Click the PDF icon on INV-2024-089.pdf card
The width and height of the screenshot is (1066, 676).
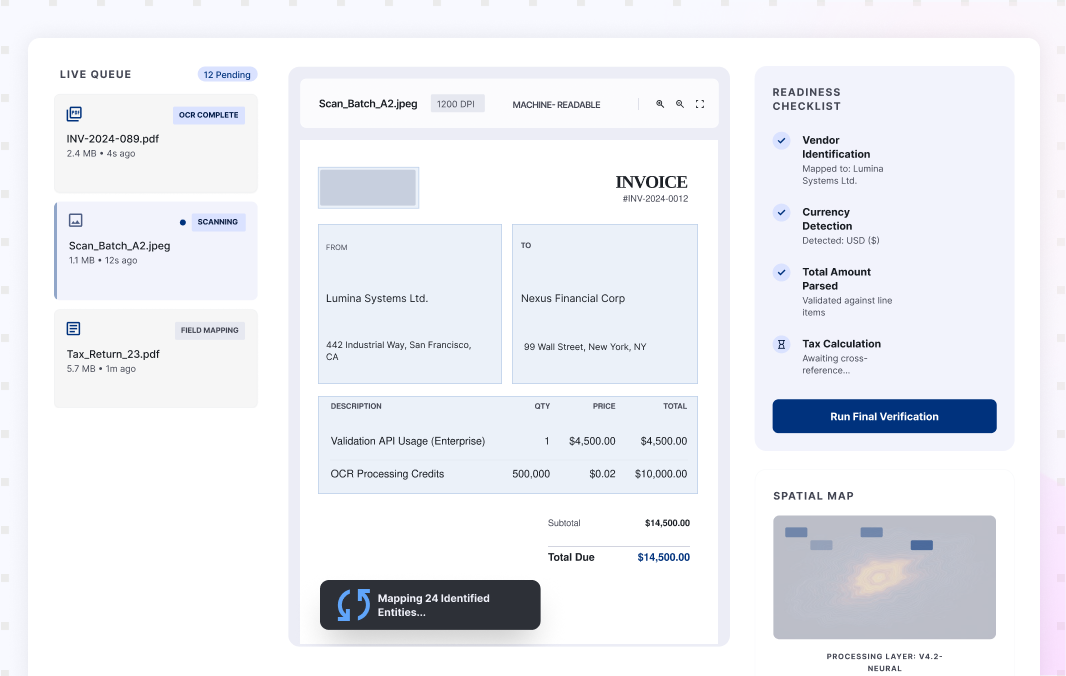[x=74, y=114]
